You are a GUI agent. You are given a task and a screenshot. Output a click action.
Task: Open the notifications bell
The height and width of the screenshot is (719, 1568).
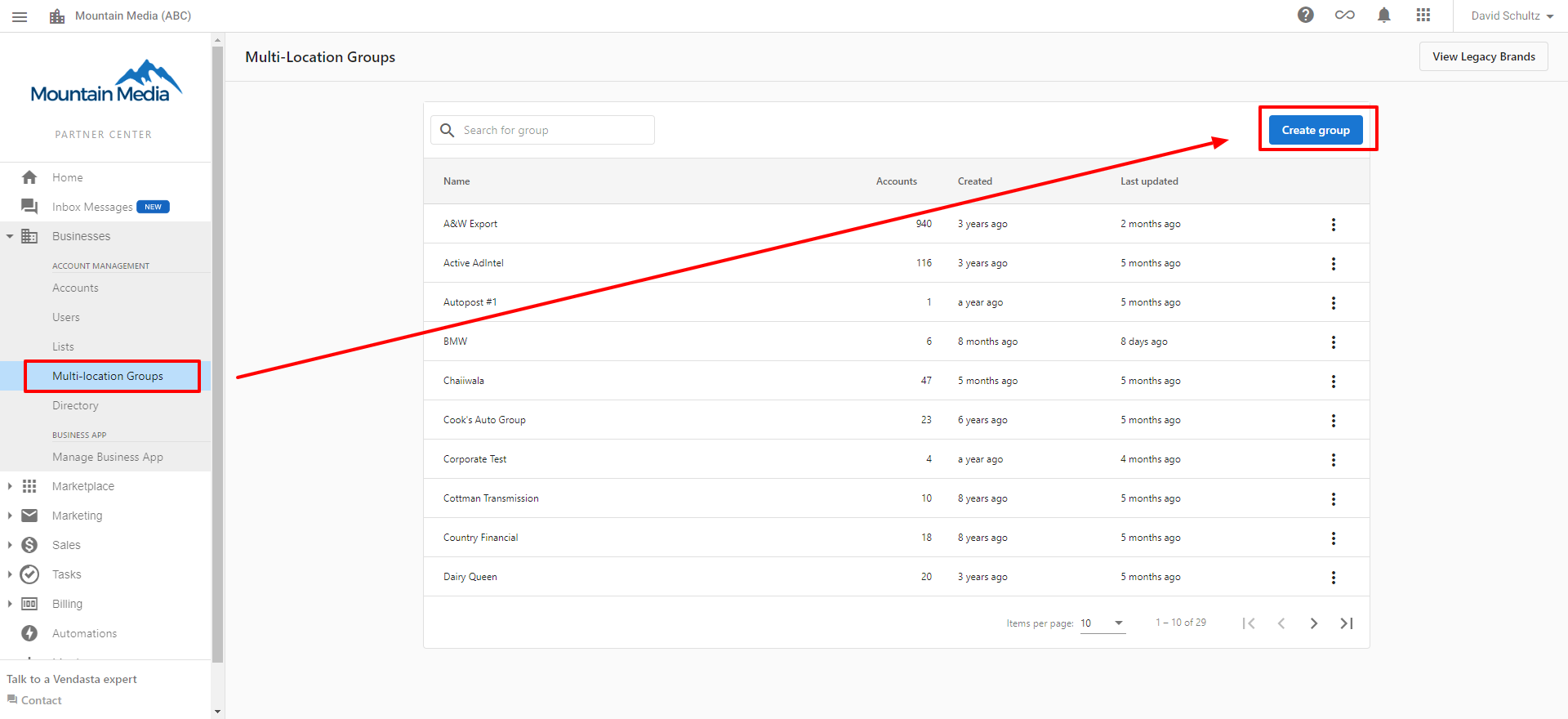coord(1384,15)
